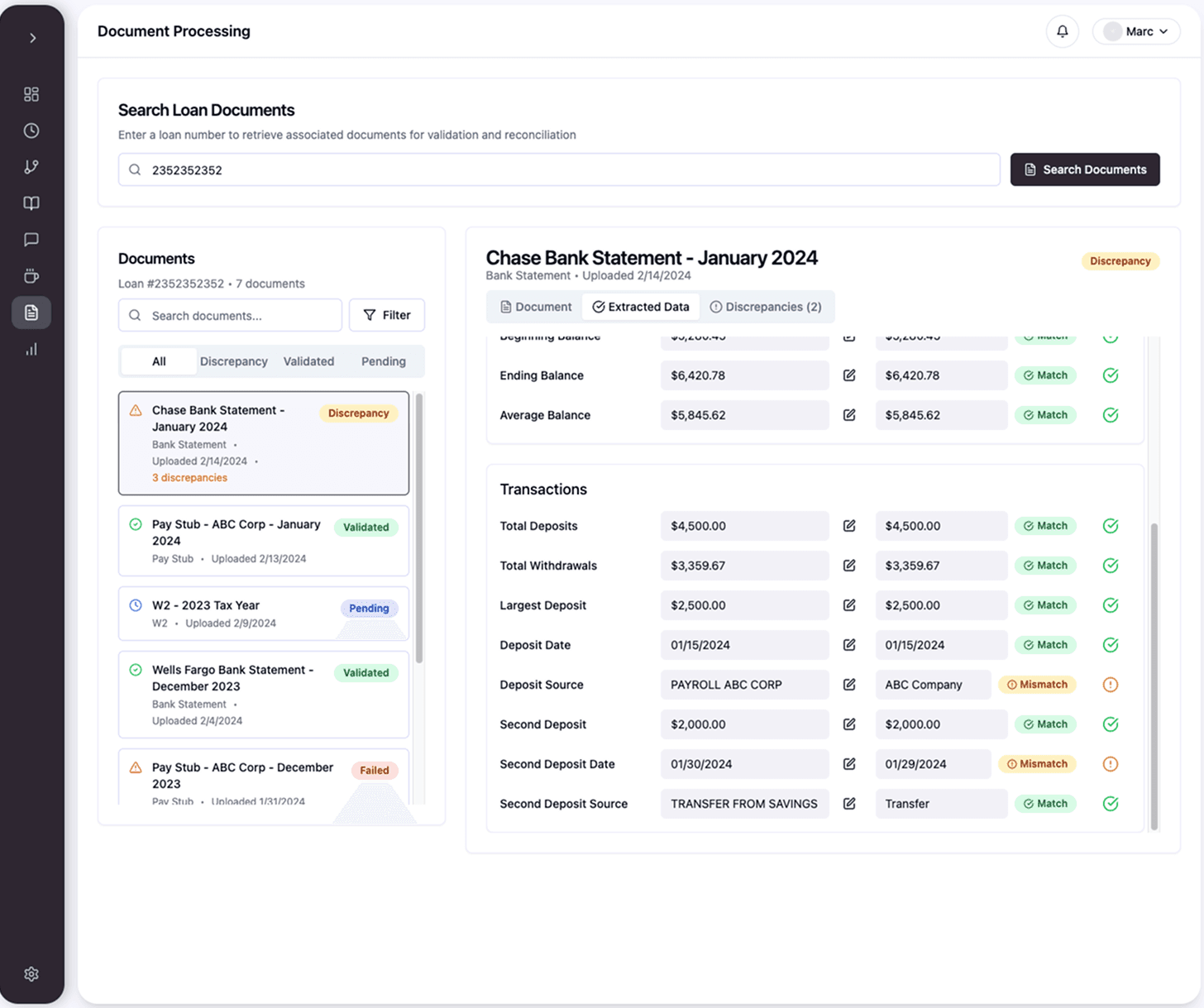Image resolution: width=1204 pixels, height=1008 pixels.
Task: Toggle the Average Balance approval check
Action: 1111,415
